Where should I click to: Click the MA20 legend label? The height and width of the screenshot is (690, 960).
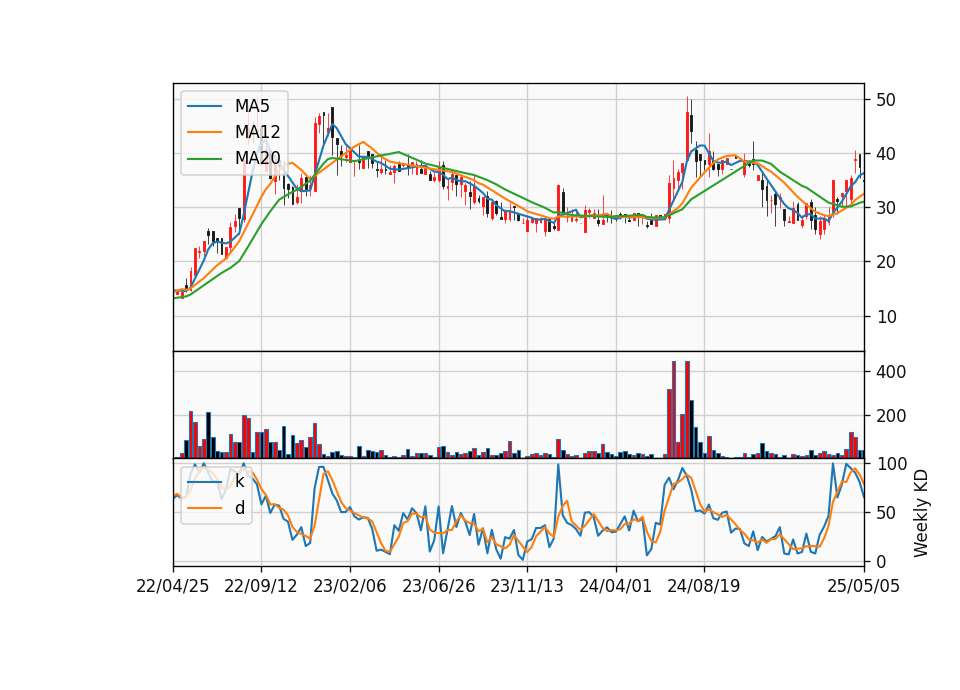[257, 158]
